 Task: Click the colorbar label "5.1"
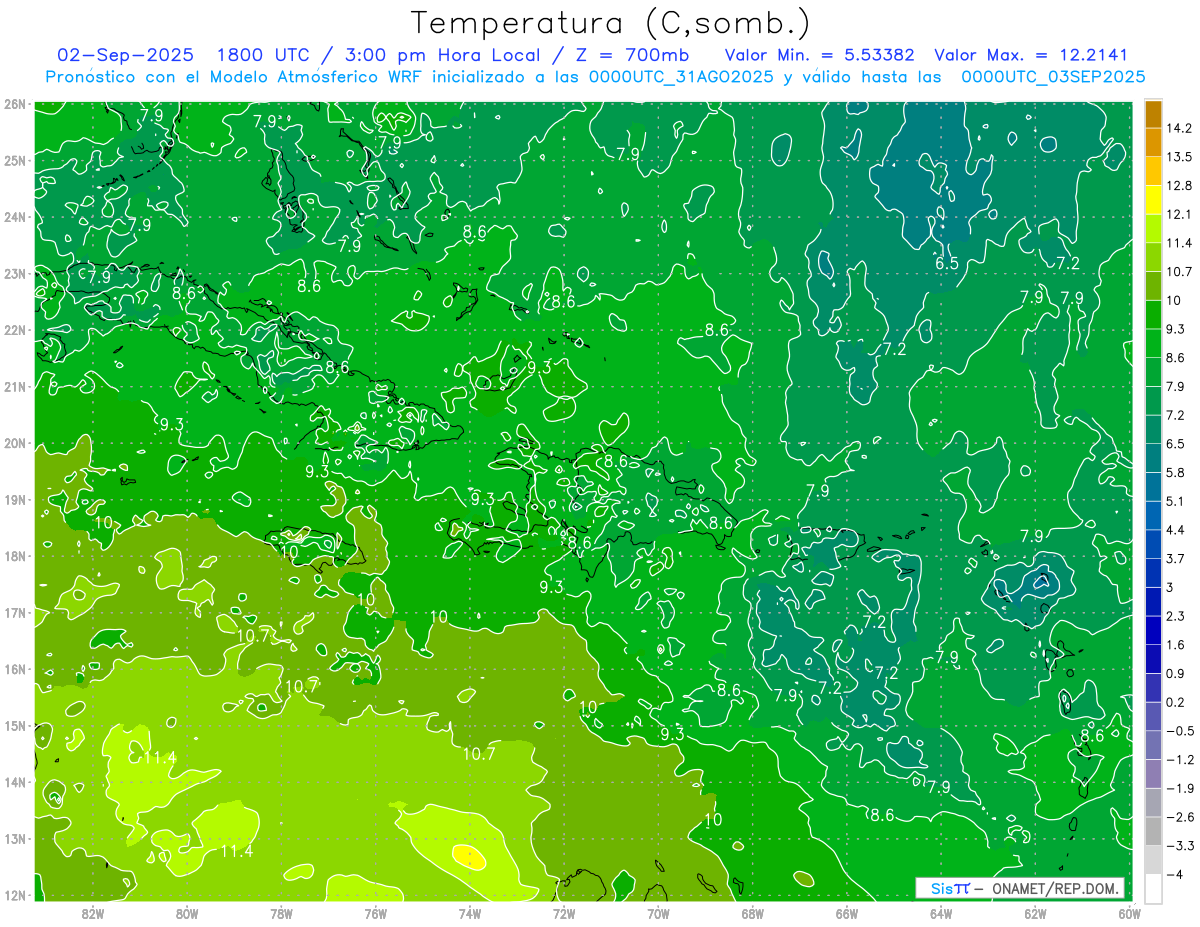click(x=1176, y=501)
